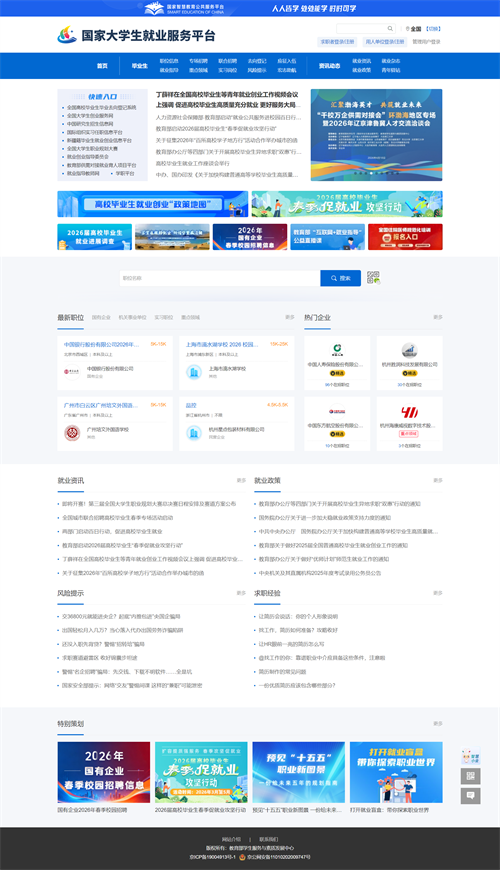This screenshot has height=870, width=500.
Task: Open 就业资讯 in the navigation bar
Action: [x=361, y=61]
